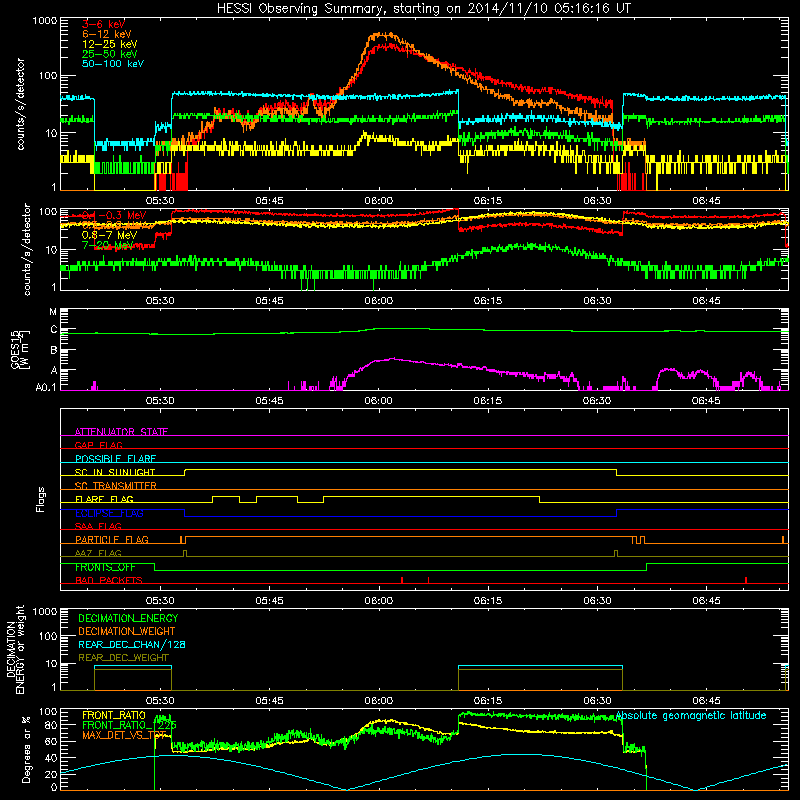The image size is (800, 800).
Task: Select the 06:00 tick under the top counts panel
Action: [379, 201]
